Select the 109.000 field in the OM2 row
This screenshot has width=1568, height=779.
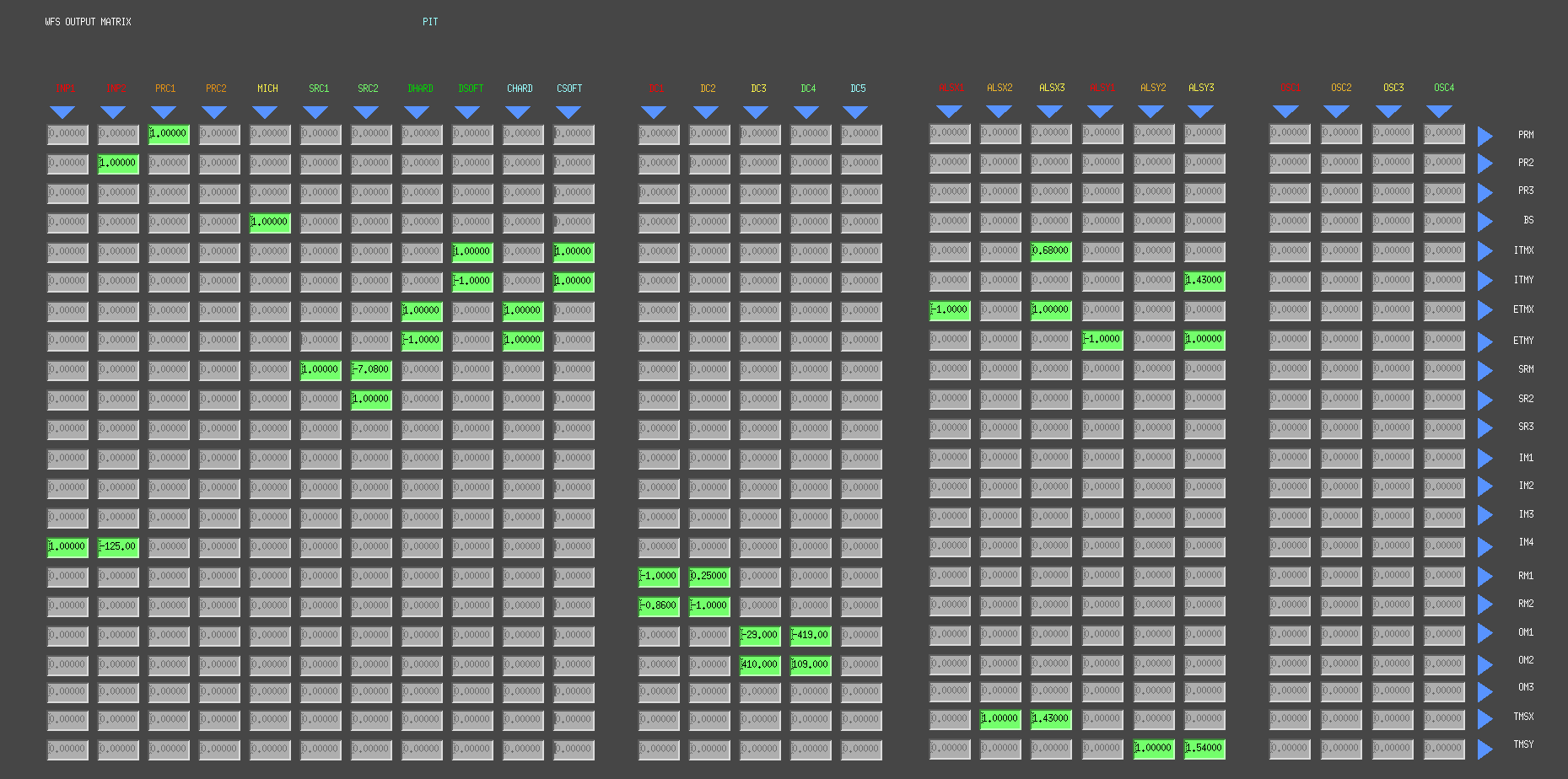811,665
